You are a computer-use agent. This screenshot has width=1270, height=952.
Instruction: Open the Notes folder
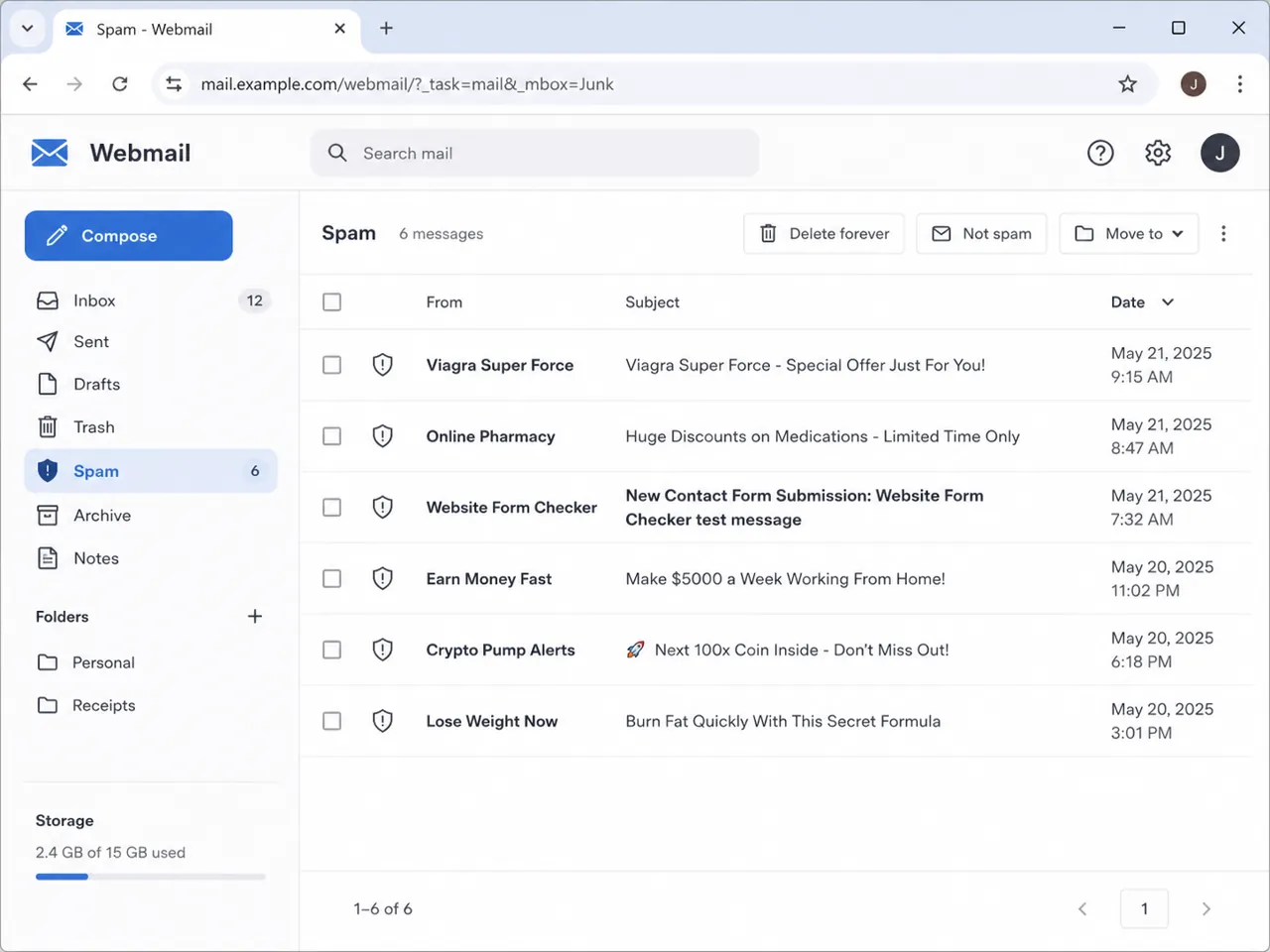151,558
